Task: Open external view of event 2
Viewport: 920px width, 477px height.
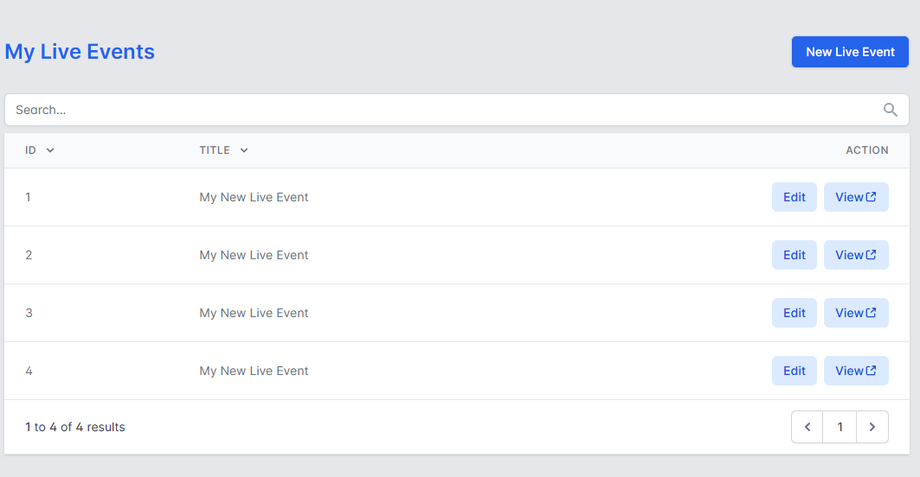Action: [856, 255]
